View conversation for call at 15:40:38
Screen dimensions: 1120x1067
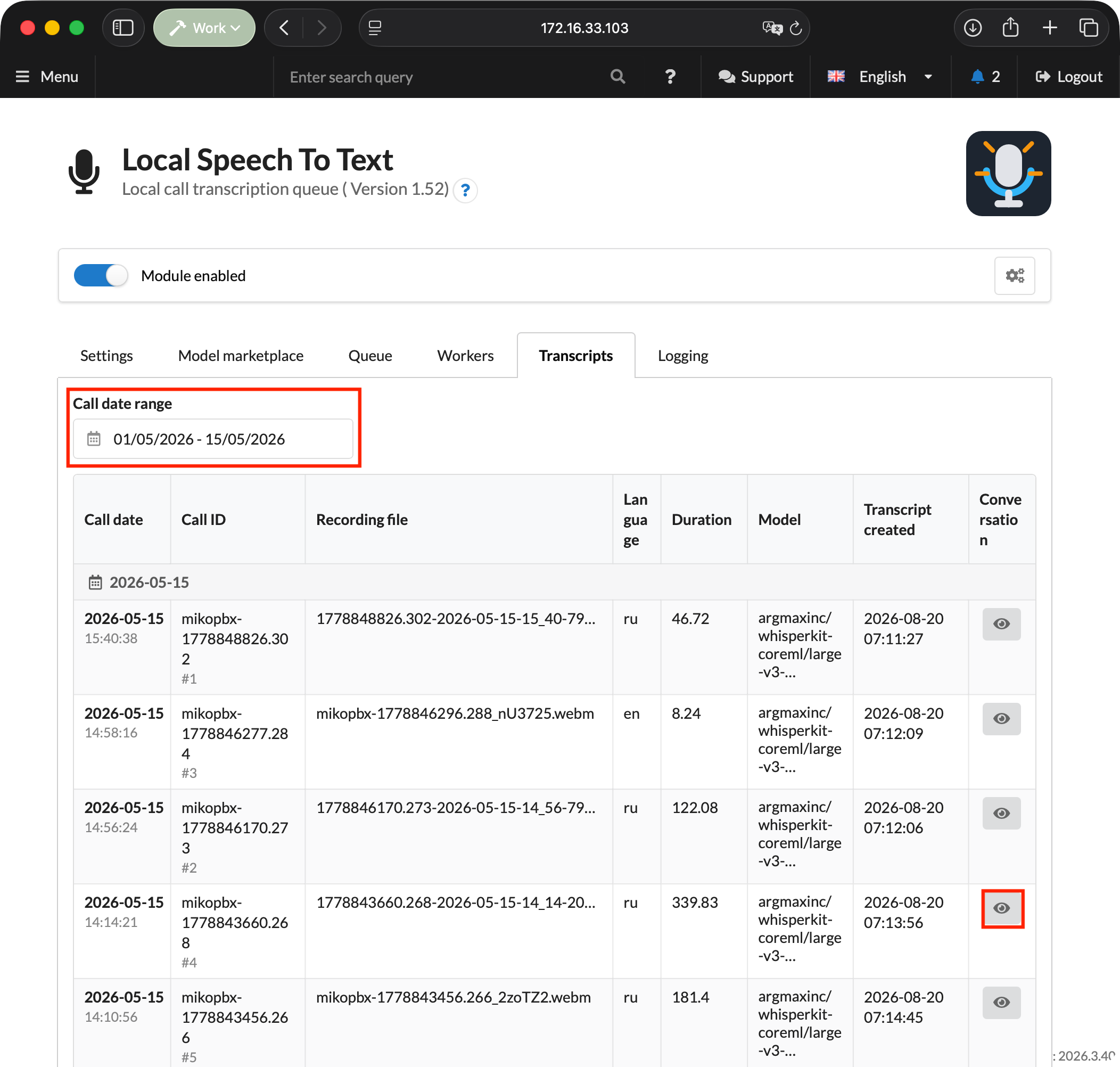point(1001,624)
